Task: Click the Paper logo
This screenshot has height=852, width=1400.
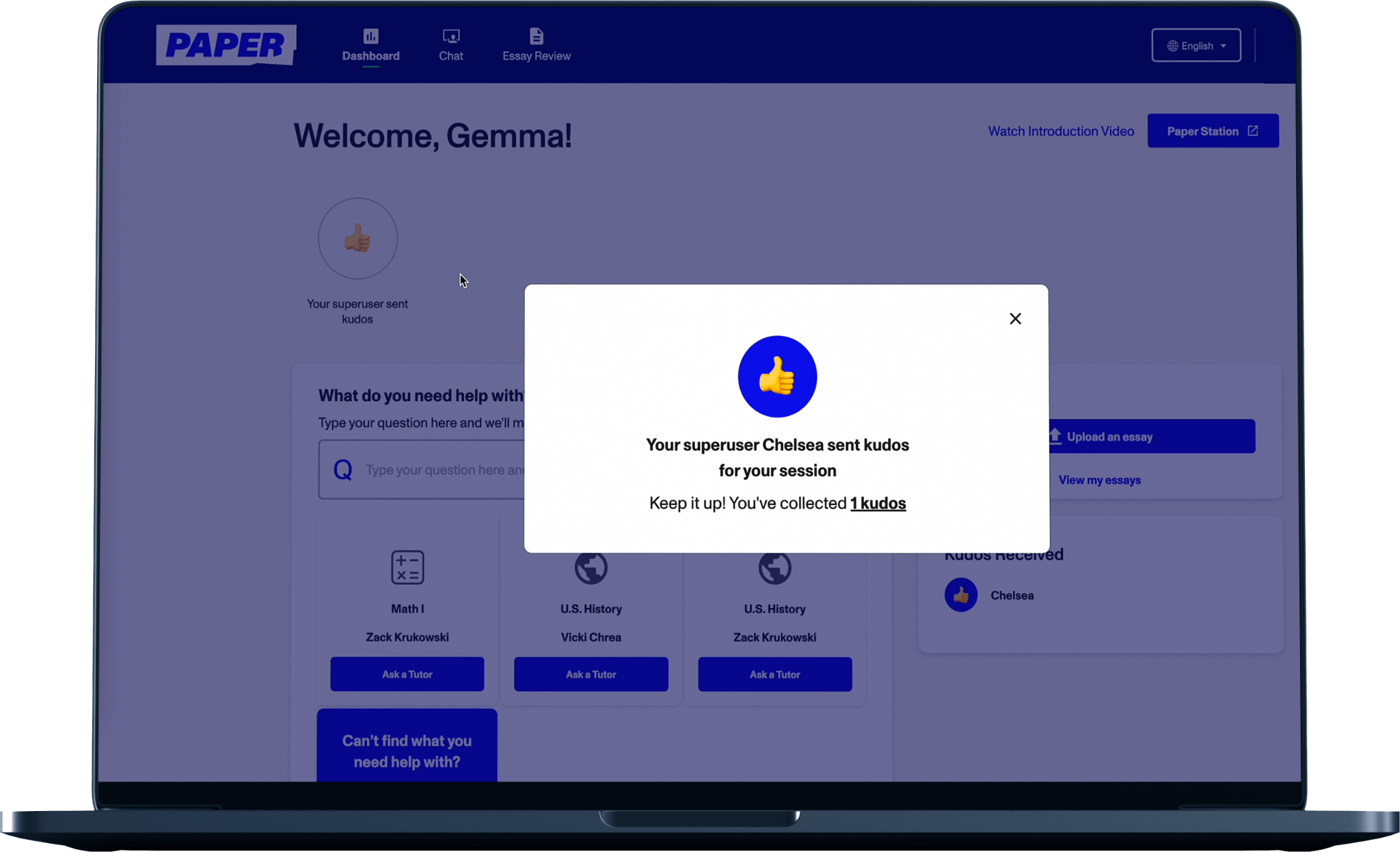Action: (x=226, y=45)
